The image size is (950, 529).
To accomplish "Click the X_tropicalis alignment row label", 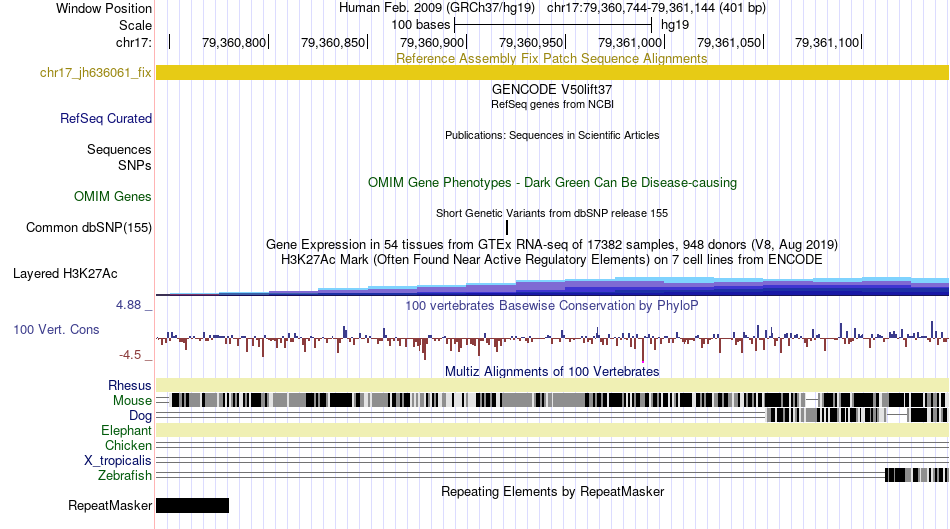I will coord(118,461).
